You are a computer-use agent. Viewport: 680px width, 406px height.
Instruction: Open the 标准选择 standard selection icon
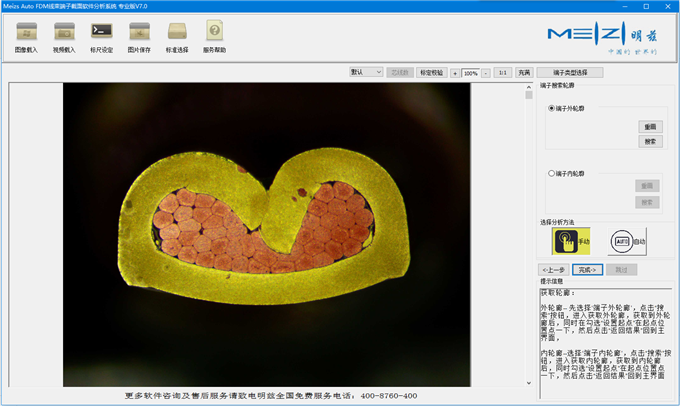coord(177,32)
